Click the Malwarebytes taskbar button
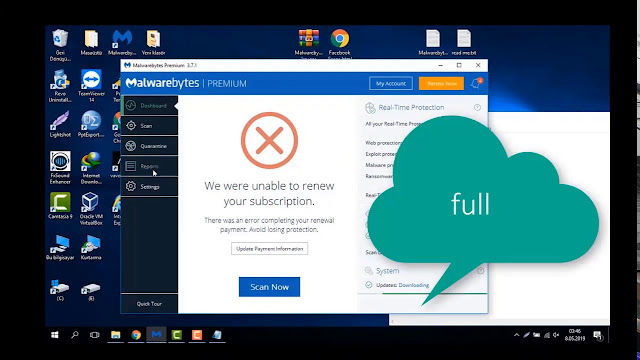The height and width of the screenshot is (360, 640). [156, 335]
